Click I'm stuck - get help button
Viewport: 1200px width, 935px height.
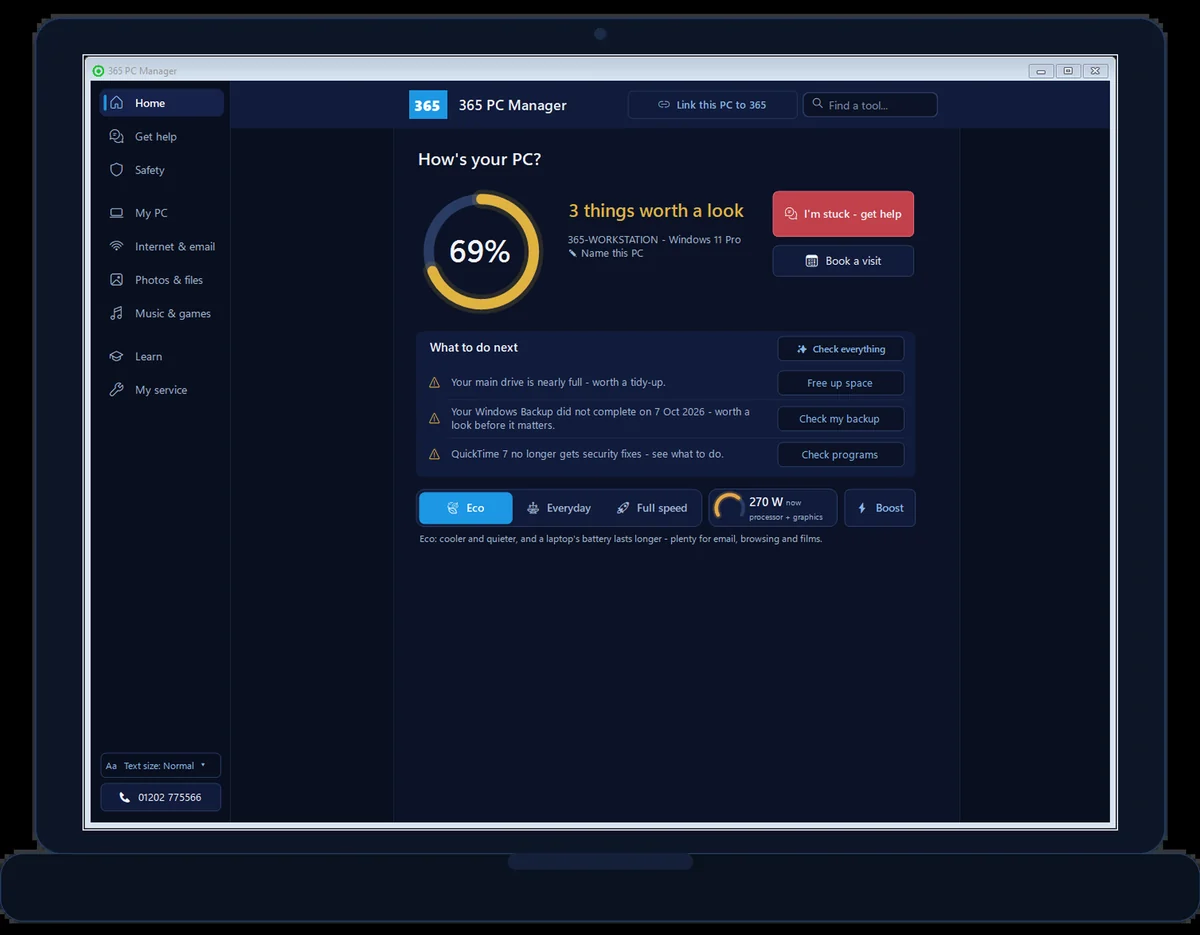(x=843, y=214)
